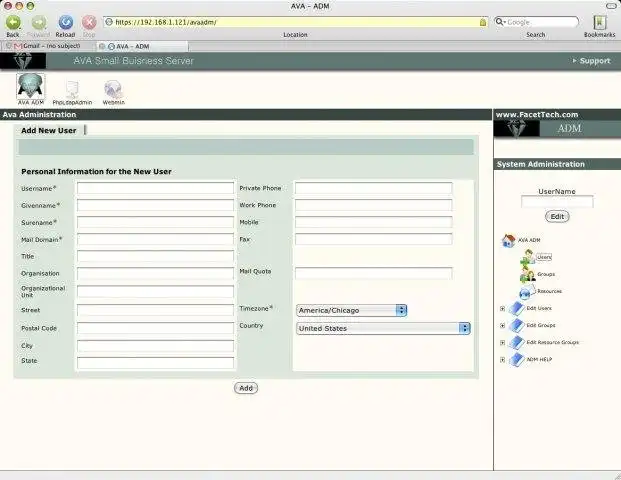This screenshot has height=480, width=621.
Task: Open the Country United States dropdown
Action: click(x=383, y=328)
